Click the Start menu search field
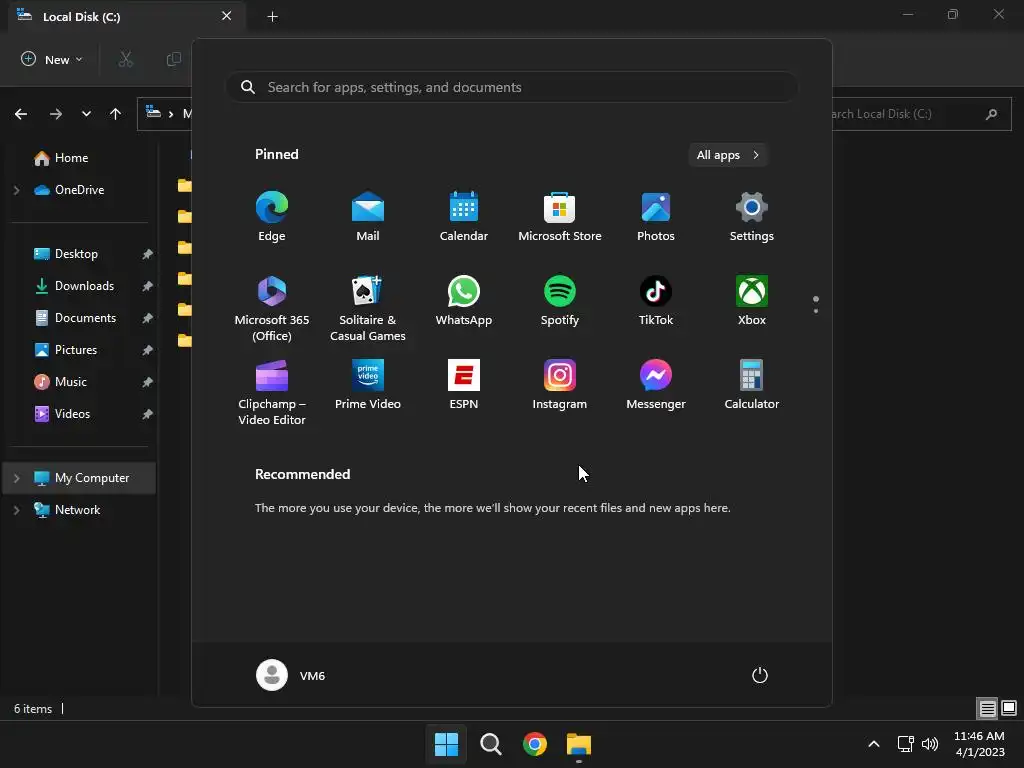 [x=512, y=88]
